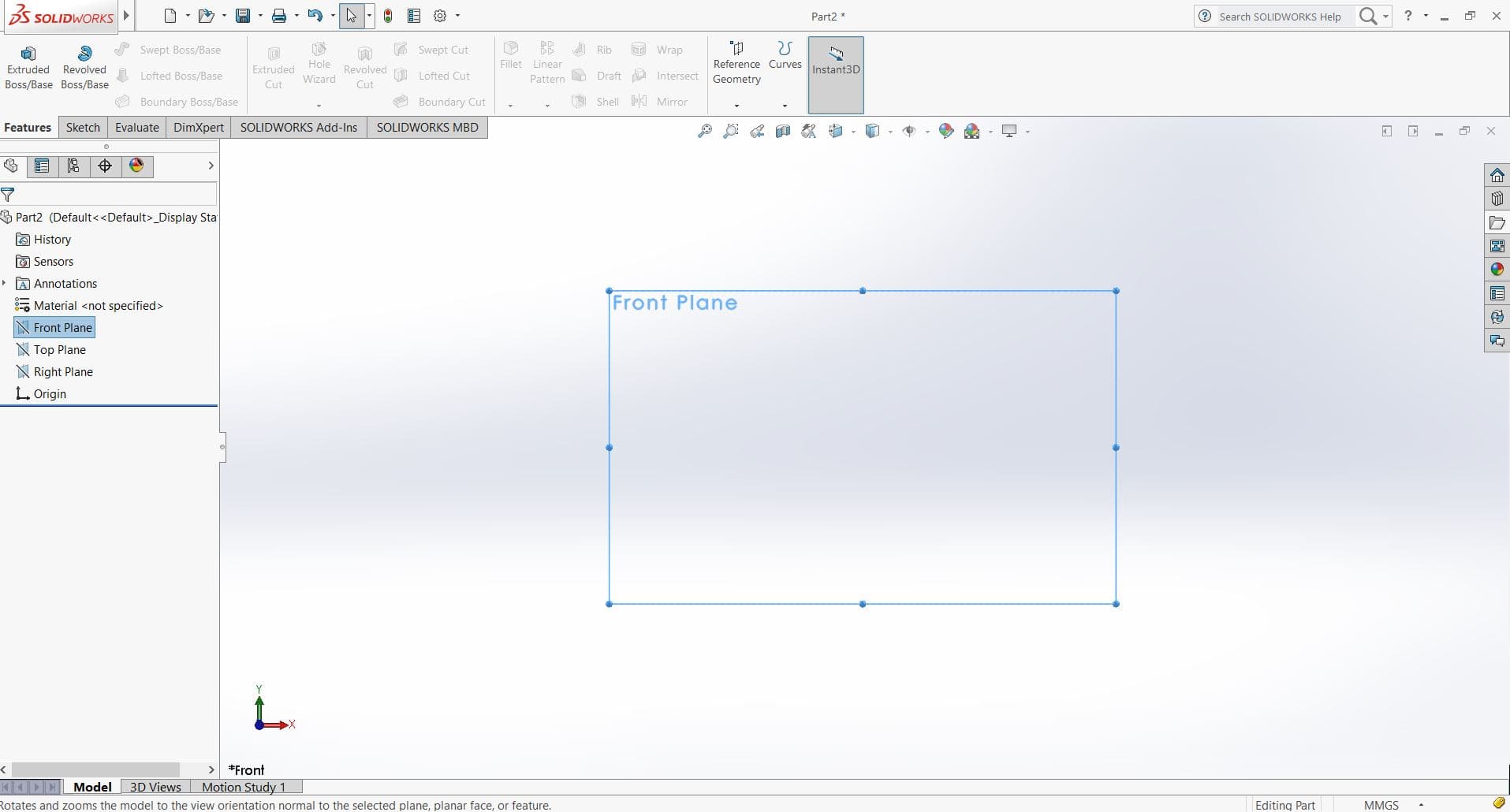The height and width of the screenshot is (812, 1510).
Task: Open the Motion Study 1 tab
Action: tap(243, 787)
